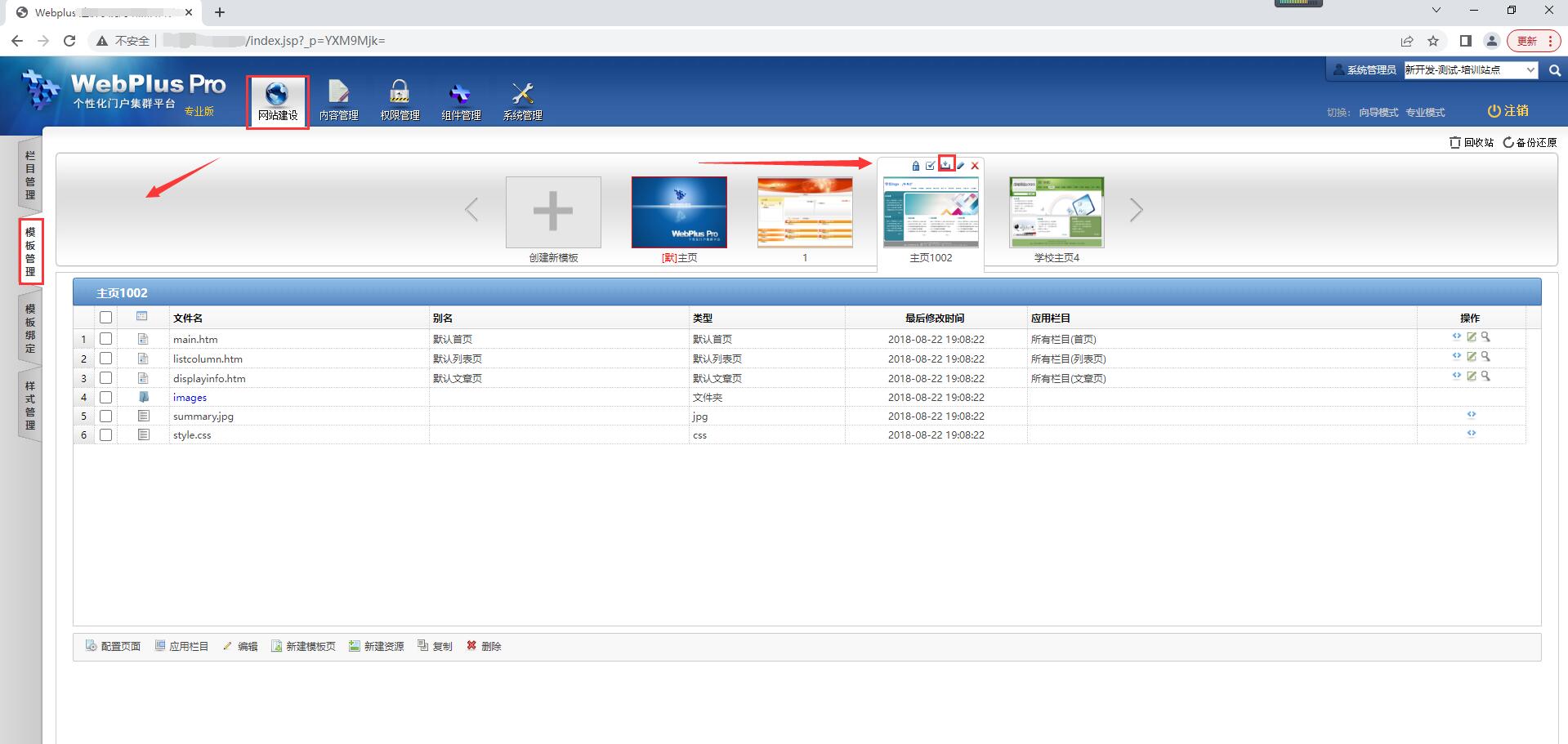The image size is (1568, 744).
Task: Check the box beside summary.jpg
Action: pos(105,416)
